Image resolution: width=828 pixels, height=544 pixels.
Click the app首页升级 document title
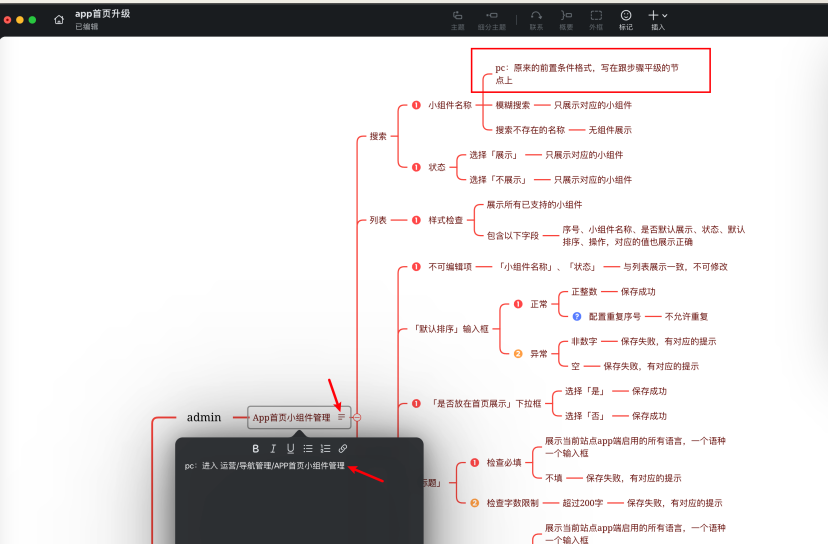click(x=102, y=14)
